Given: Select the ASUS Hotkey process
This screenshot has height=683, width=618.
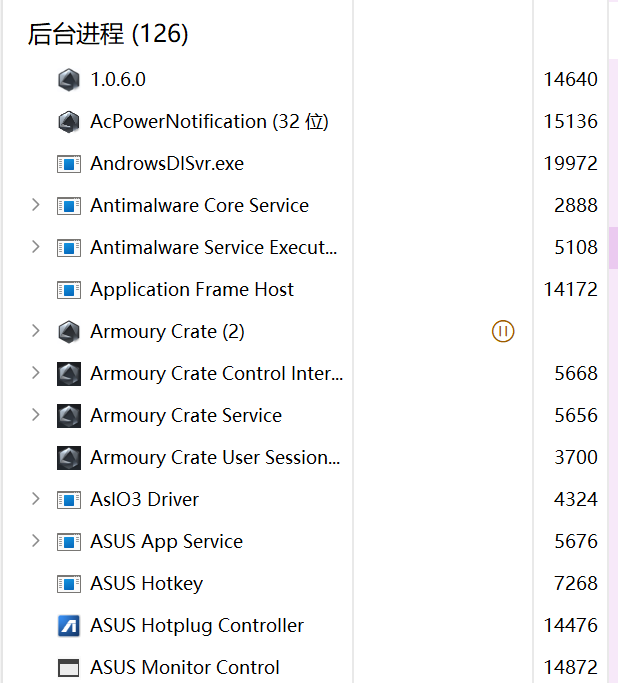Looking at the screenshot, I should point(146,584).
